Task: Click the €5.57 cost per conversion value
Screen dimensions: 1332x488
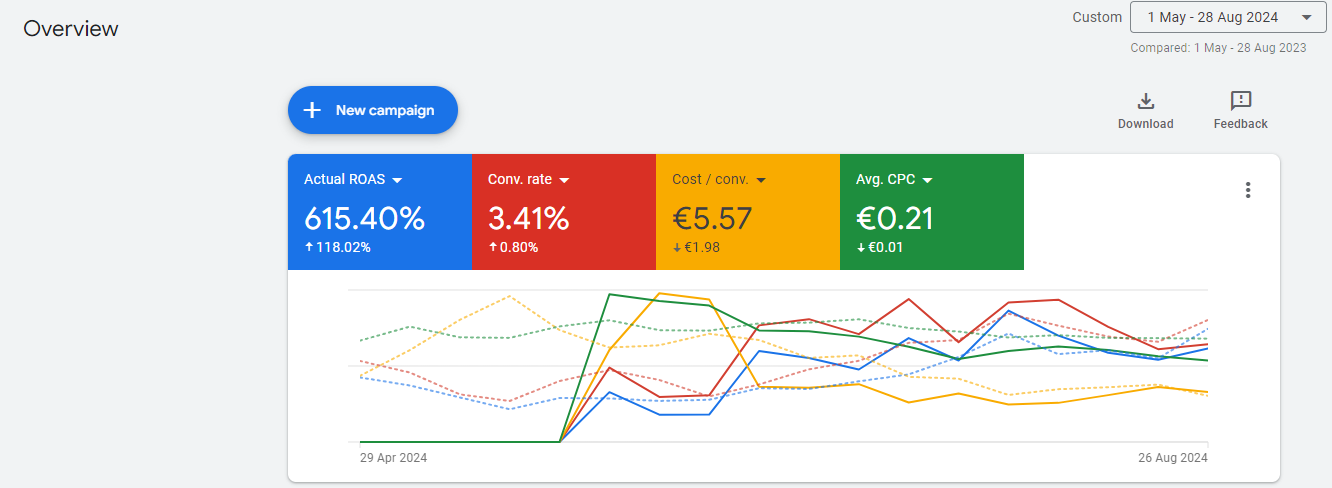Action: [712, 218]
